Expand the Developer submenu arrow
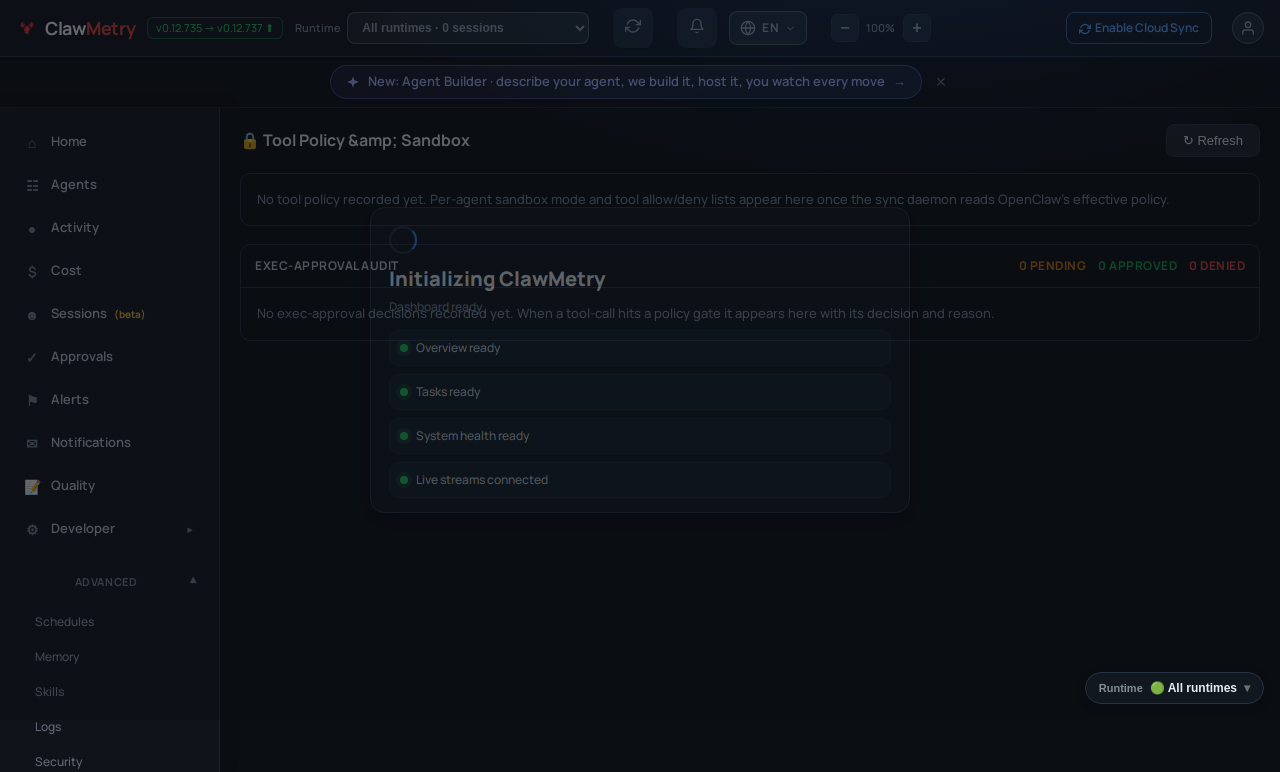The image size is (1280, 772). coord(189,529)
